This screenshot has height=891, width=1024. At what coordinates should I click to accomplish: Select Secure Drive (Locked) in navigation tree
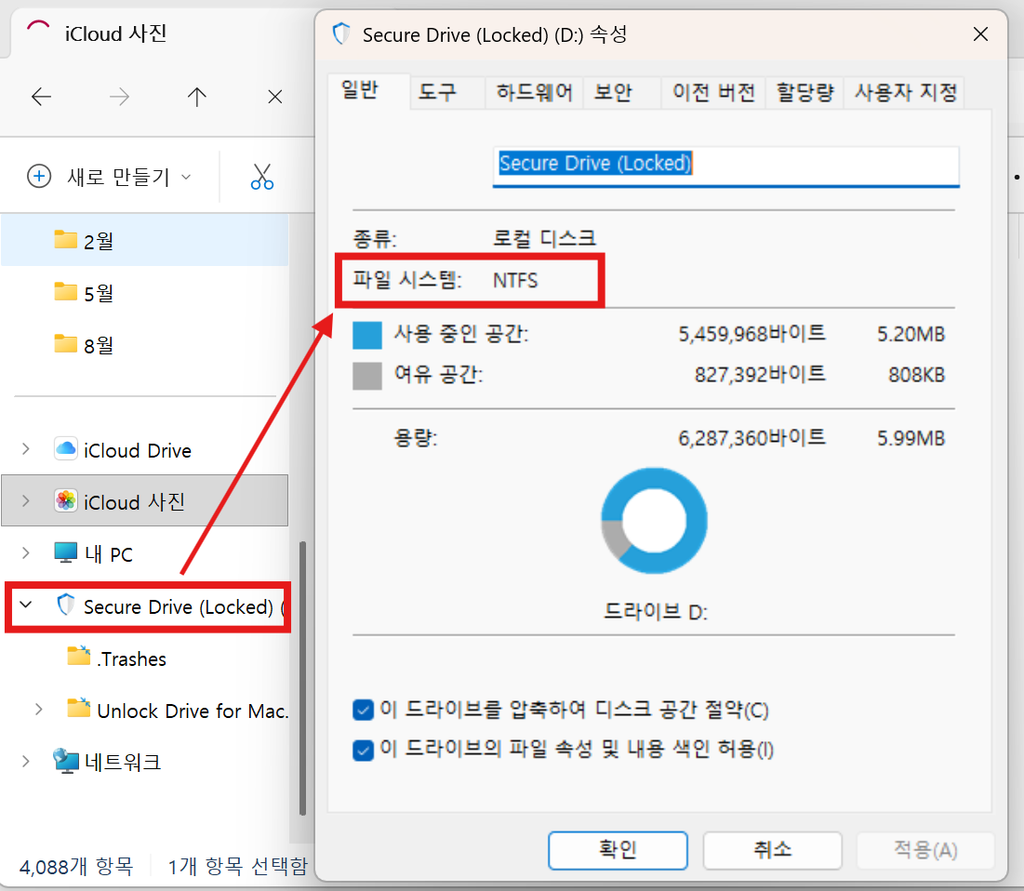tap(148, 607)
